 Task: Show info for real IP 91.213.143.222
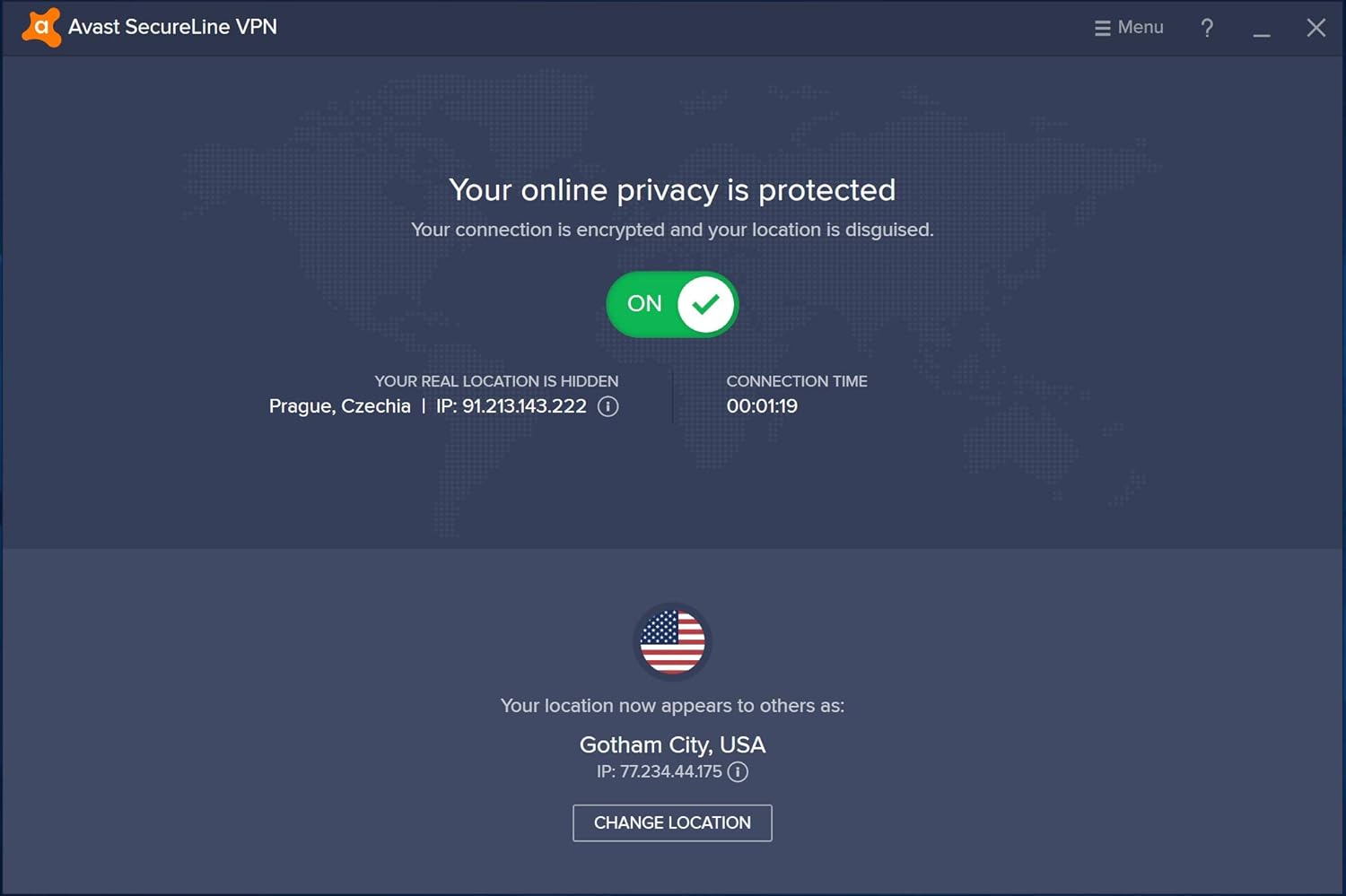[608, 406]
